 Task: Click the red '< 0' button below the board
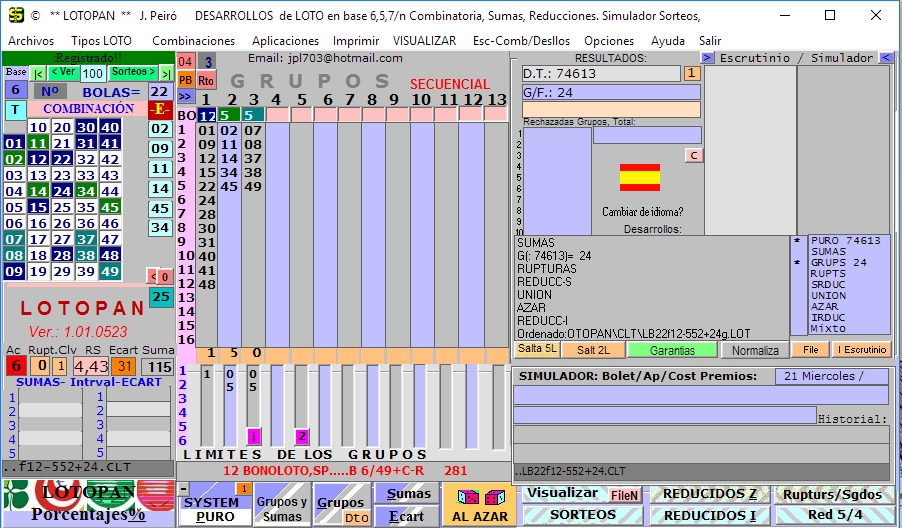[160, 276]
